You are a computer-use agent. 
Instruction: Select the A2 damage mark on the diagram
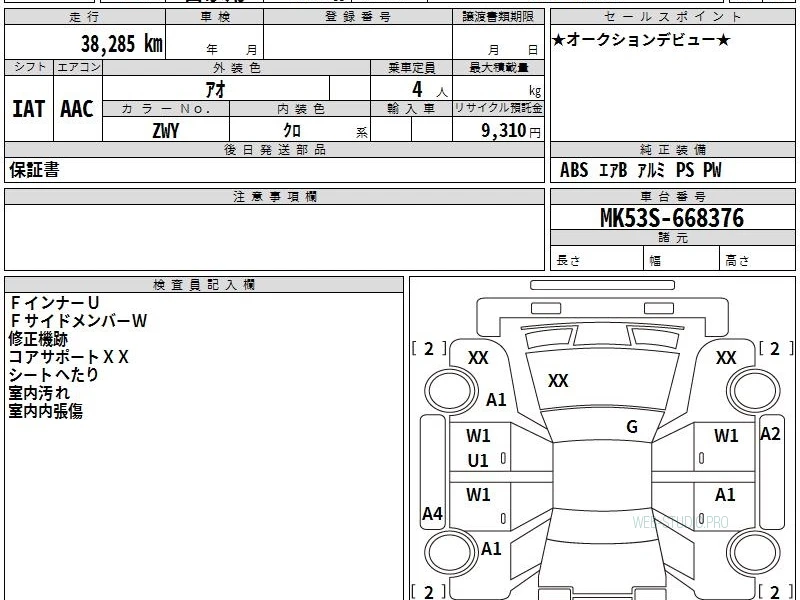(x=770, y=434)
